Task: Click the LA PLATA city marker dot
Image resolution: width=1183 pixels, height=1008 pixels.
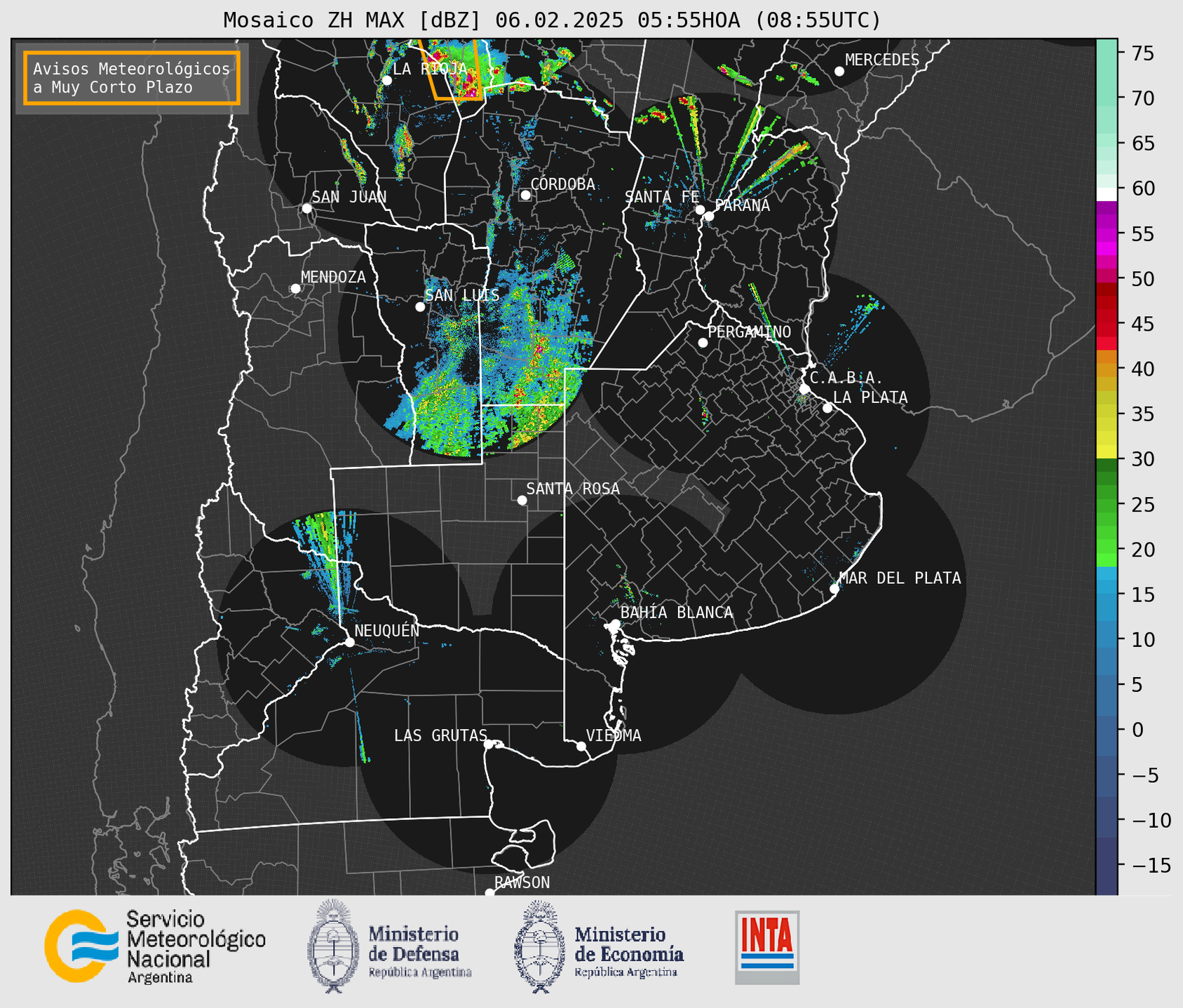Action: tap(827, 408)
